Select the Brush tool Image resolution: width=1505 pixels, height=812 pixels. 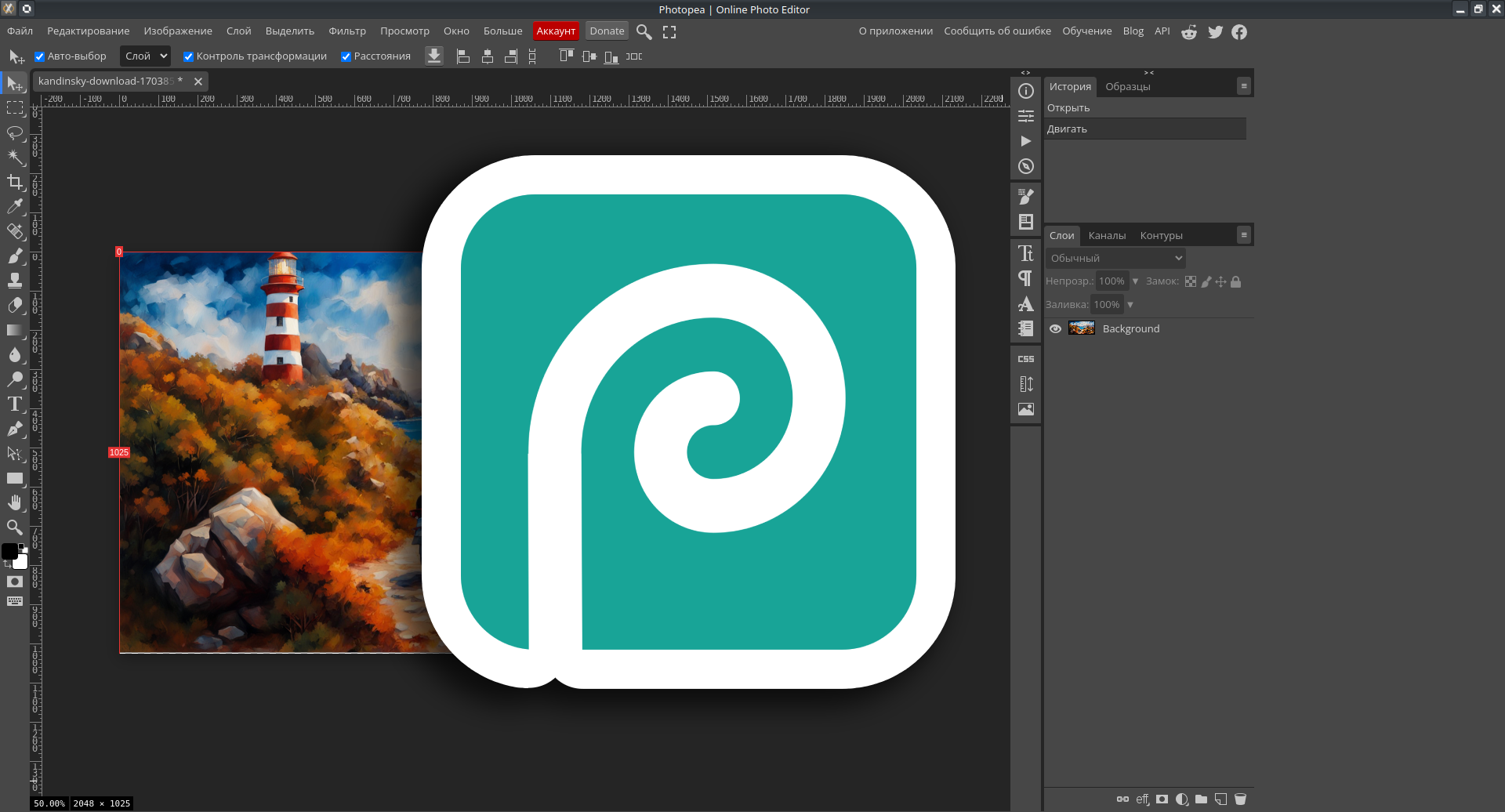(15, 256)
